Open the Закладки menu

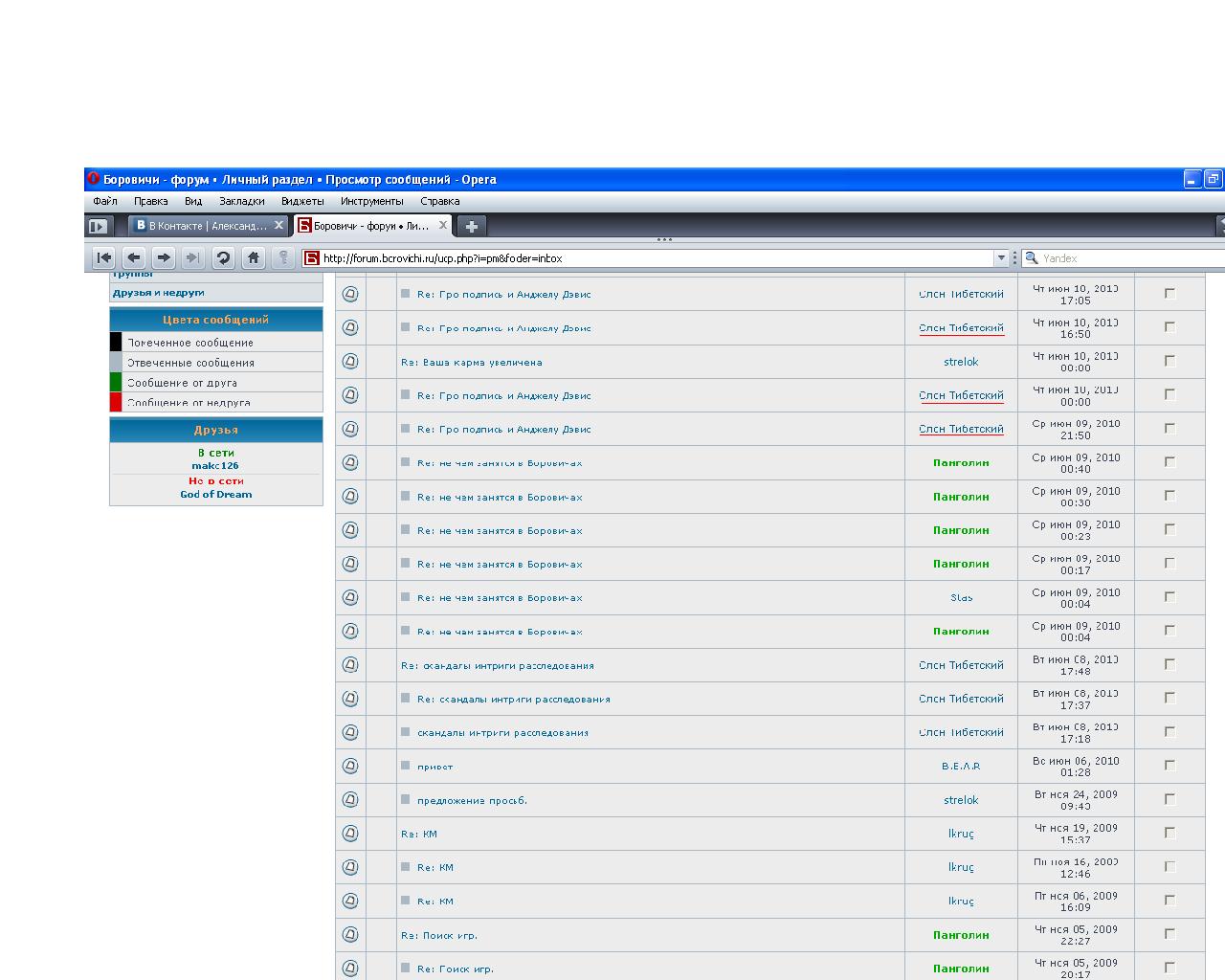242,201
